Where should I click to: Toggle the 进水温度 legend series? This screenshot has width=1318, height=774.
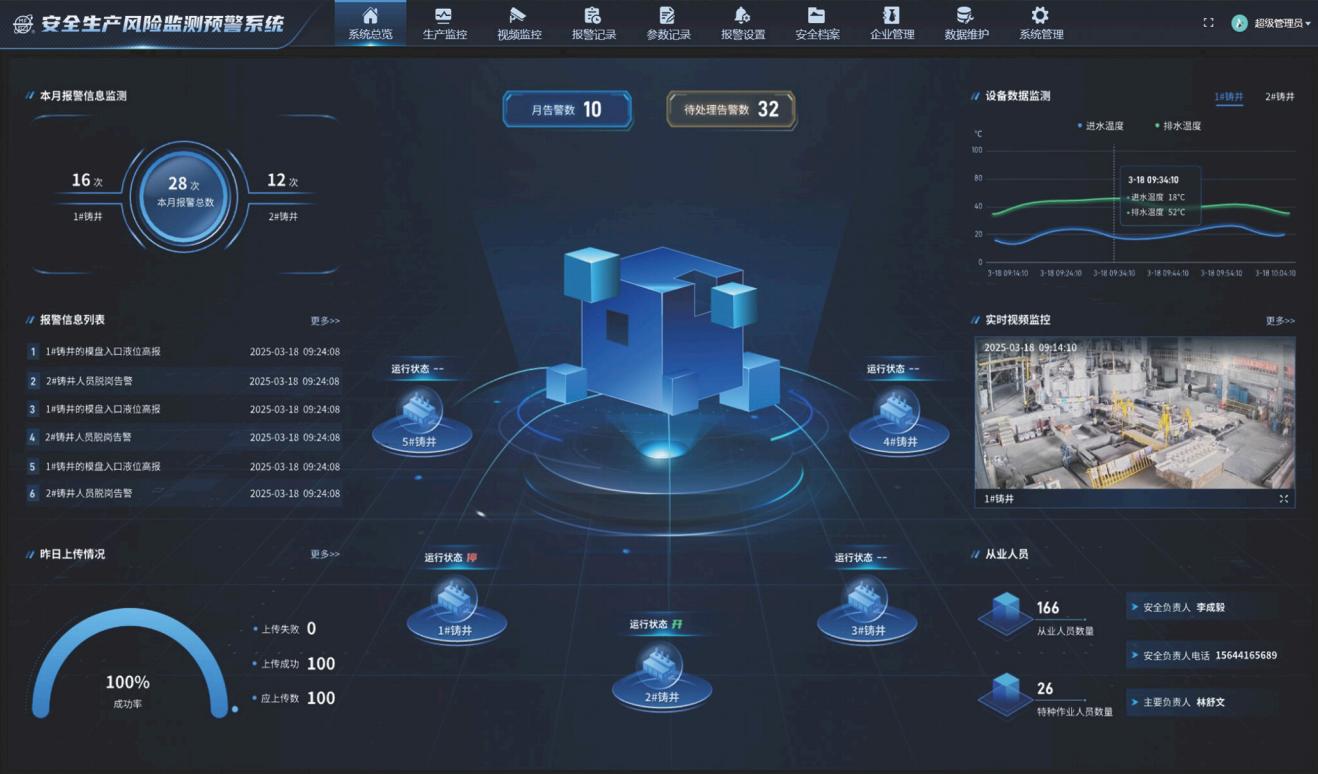(1100, 126)
